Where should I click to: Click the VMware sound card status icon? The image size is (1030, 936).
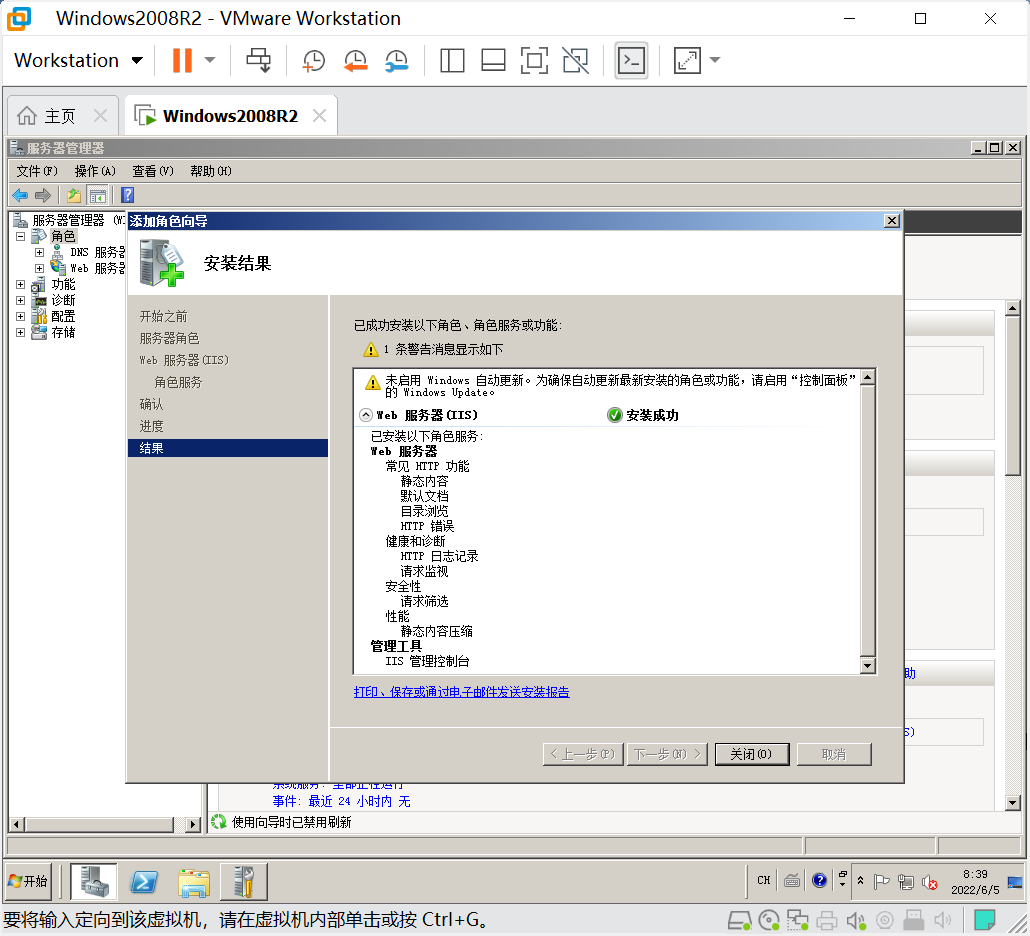pos(856,920)
